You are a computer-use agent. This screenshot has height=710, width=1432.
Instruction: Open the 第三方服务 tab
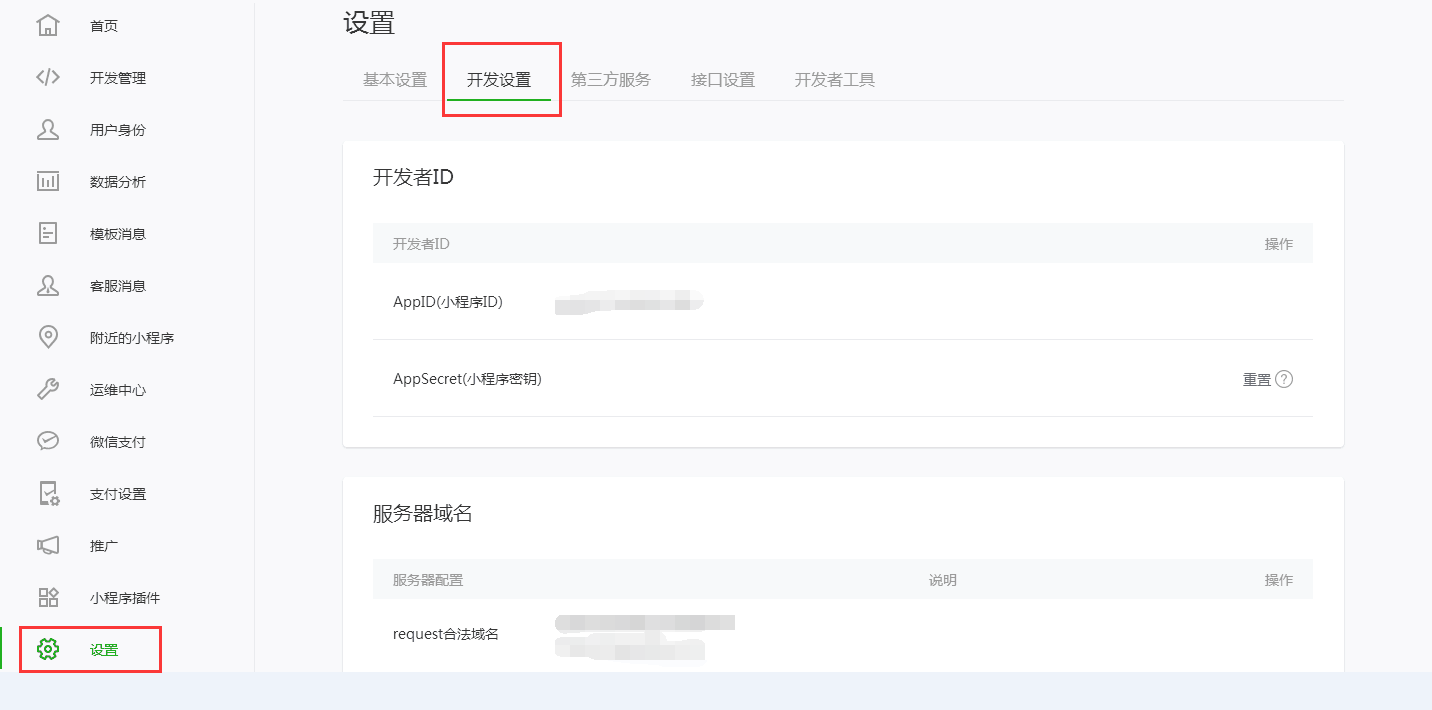(x=611, y=80)
